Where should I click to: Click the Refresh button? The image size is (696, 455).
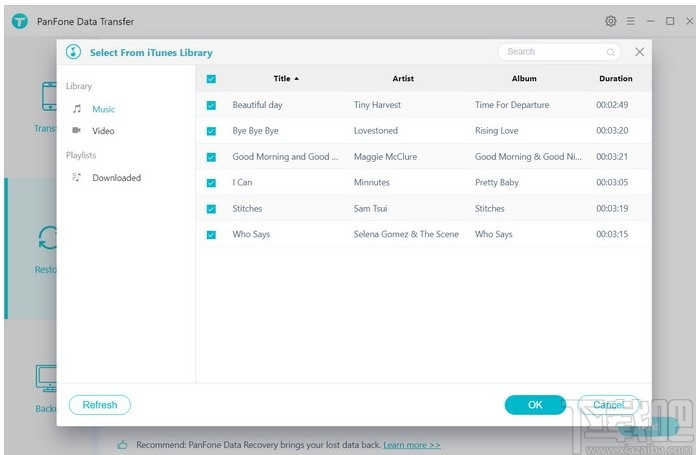pos(100,405)
